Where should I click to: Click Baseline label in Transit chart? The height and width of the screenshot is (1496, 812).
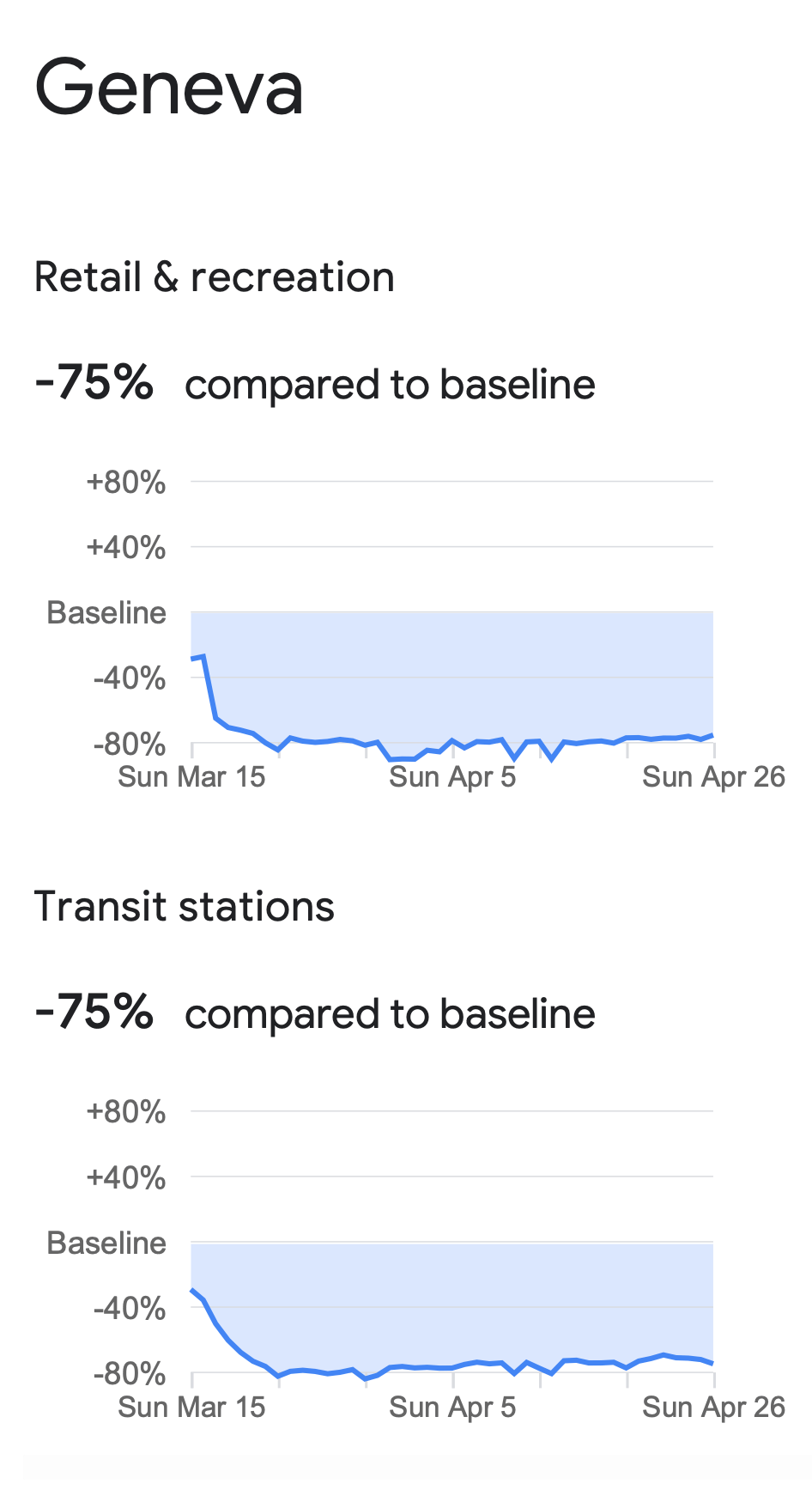pyautogui.click(x=106, y=1243)
